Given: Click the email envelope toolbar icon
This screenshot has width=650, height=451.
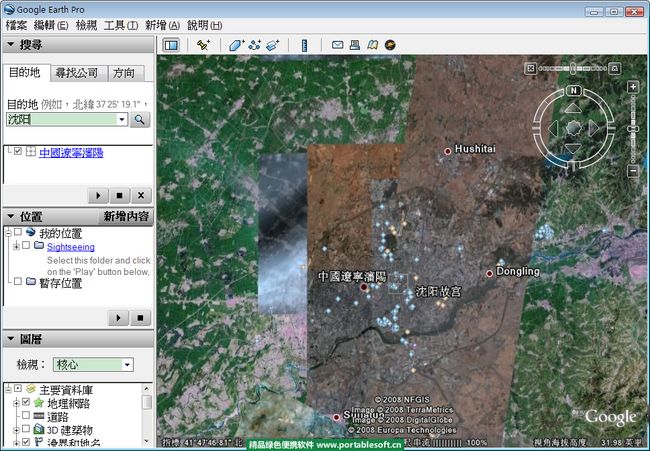Looking at the screenshot, I should coord(337,45).
